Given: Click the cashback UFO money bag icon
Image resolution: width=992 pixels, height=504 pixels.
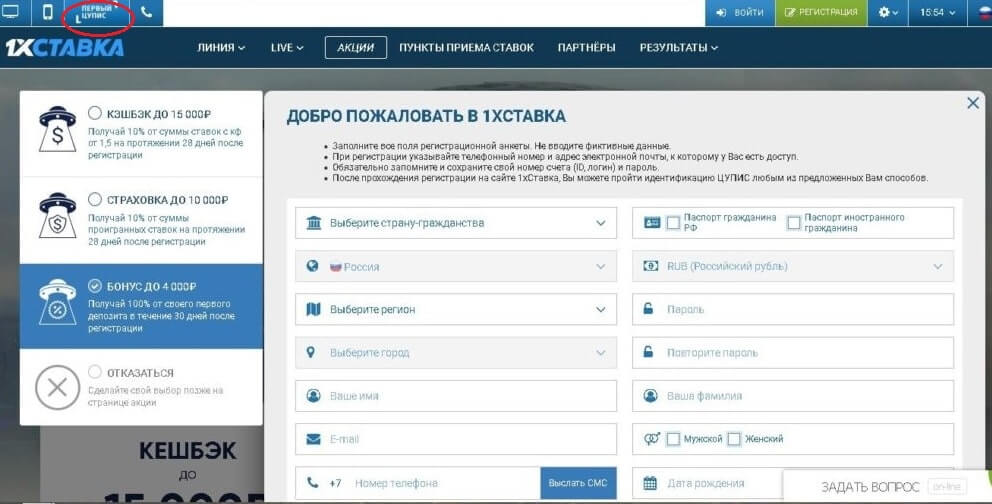Looking at the screenshot, I should (x=58, y=129).
